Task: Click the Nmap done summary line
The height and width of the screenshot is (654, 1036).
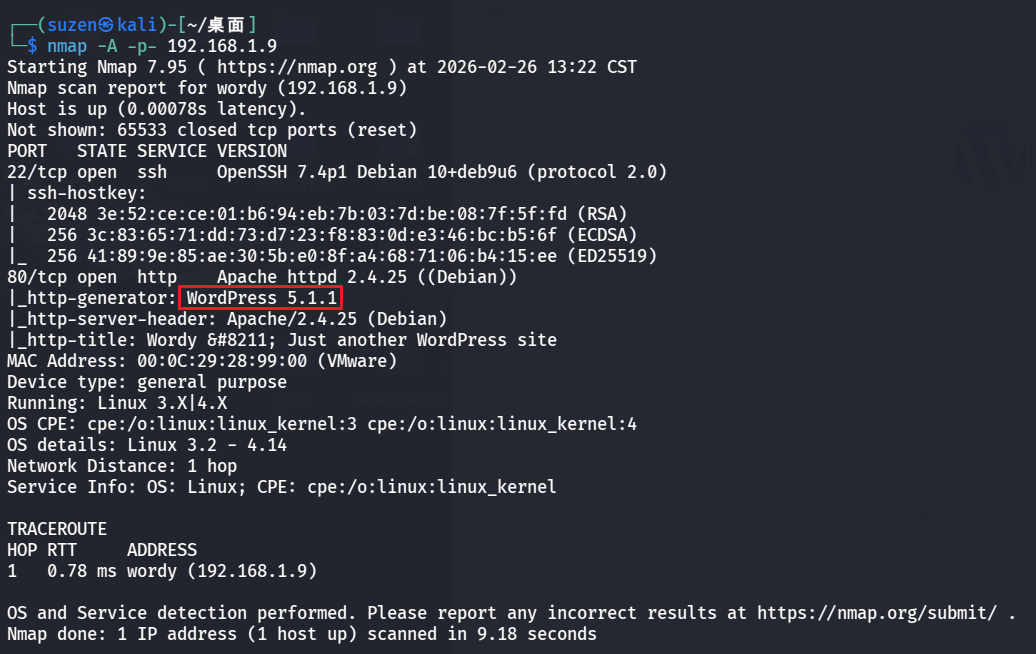Action: click(x=301, y=634)
